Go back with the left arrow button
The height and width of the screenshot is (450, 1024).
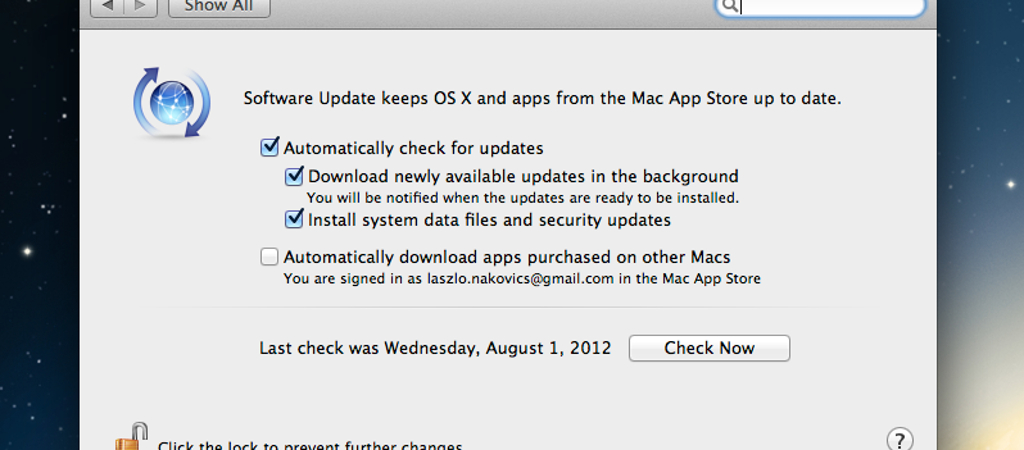108,7
